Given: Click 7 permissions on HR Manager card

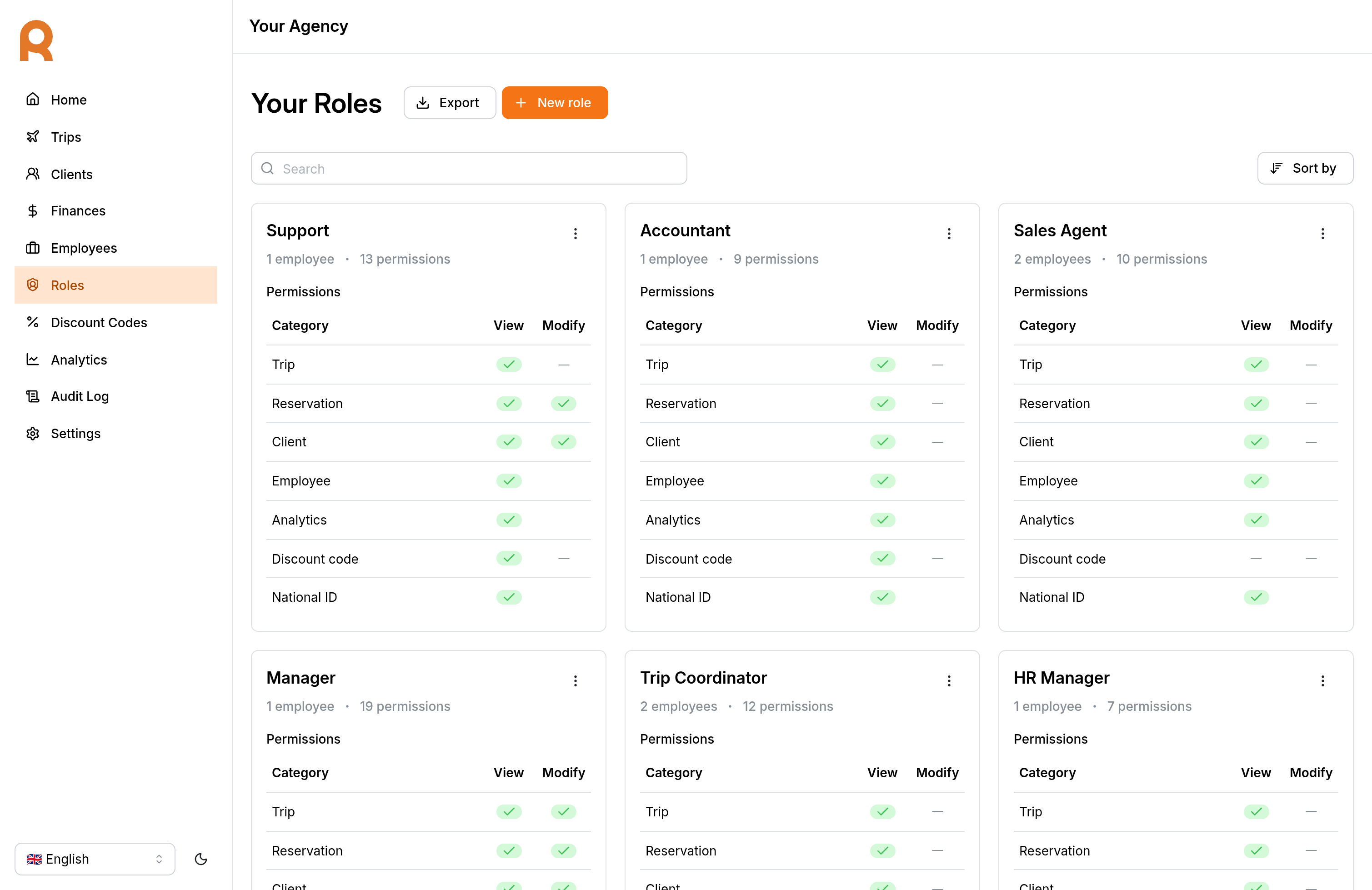Looking at the screenshot, I should click(x=1149, y=706).
